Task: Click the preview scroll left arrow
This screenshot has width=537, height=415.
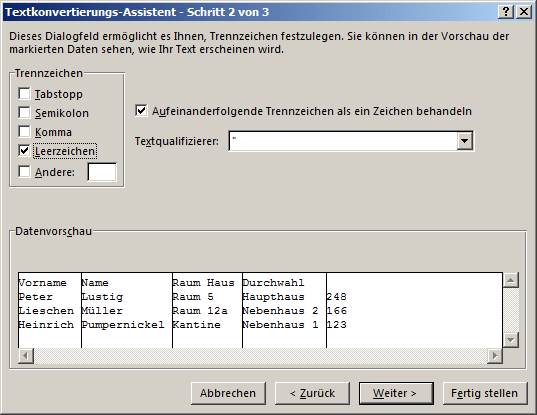Action: tap(26, 356)
